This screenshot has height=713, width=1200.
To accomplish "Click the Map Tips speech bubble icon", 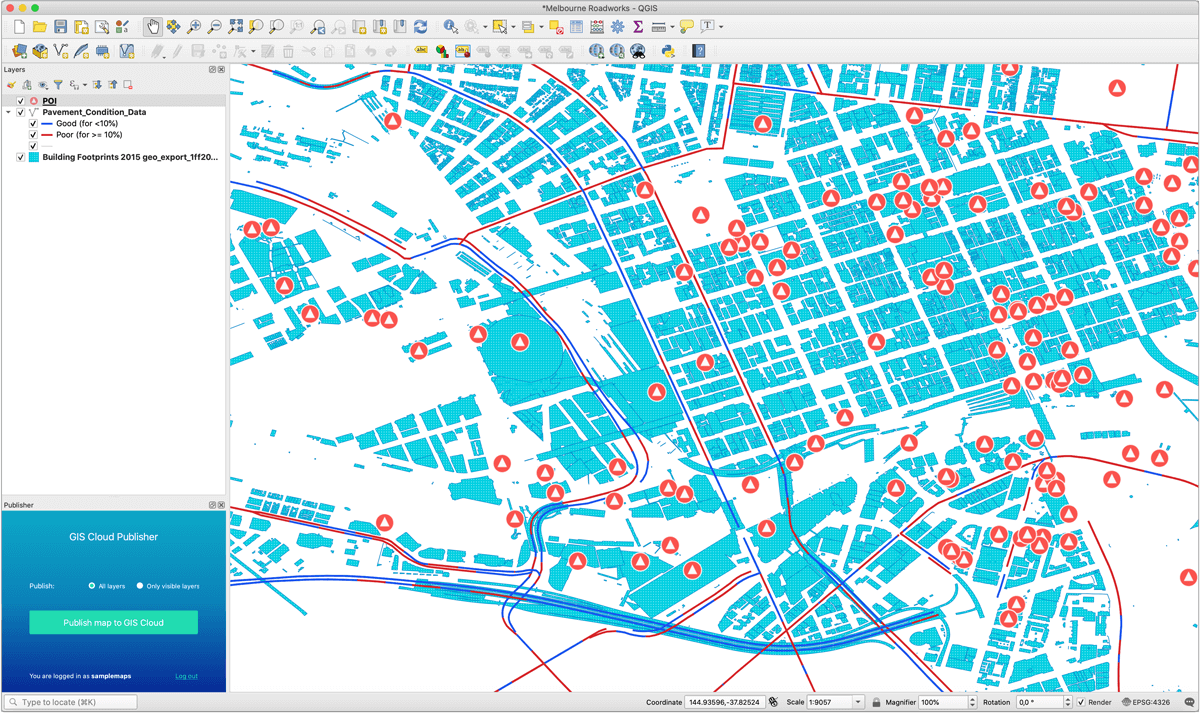I will 686,27.
